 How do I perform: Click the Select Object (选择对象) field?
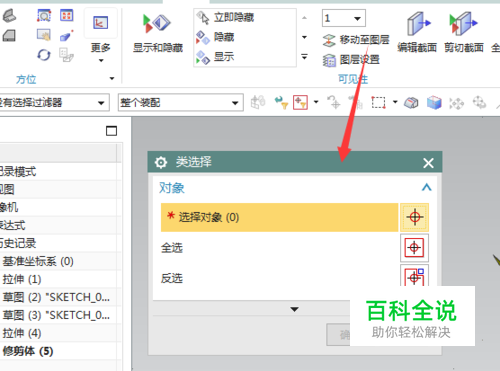tap(279, 217)
